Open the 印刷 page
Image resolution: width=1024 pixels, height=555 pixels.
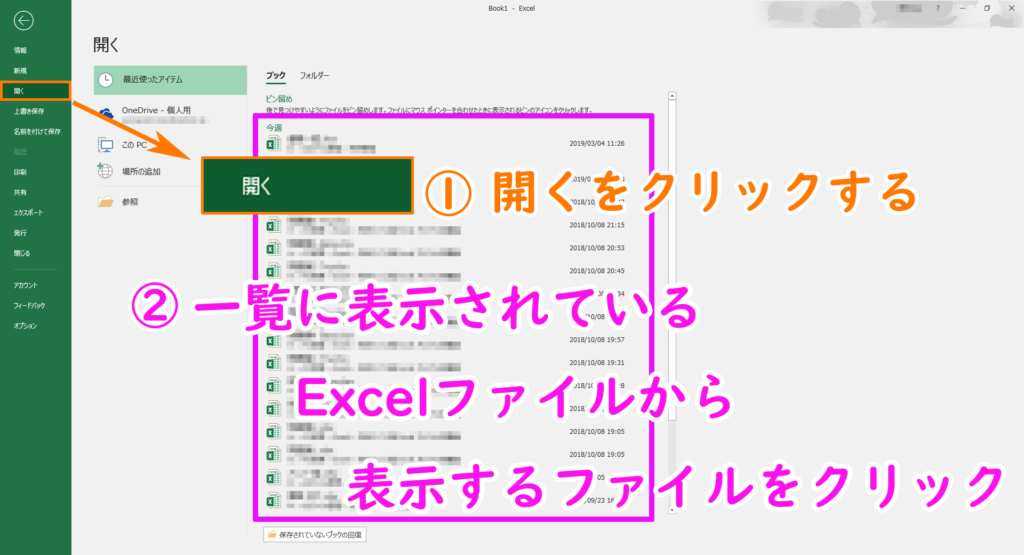[x=20, y=172]
